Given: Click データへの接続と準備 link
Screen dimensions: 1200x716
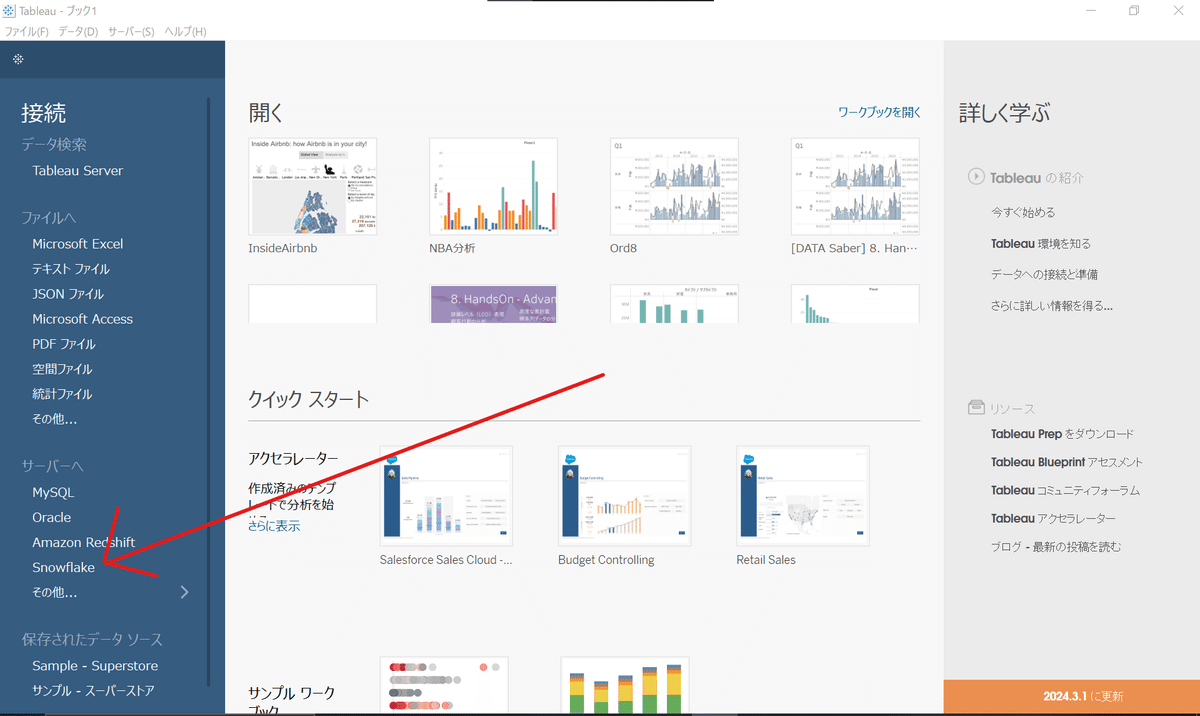Looking at the screenshot, I should [x=1044, y=274].
